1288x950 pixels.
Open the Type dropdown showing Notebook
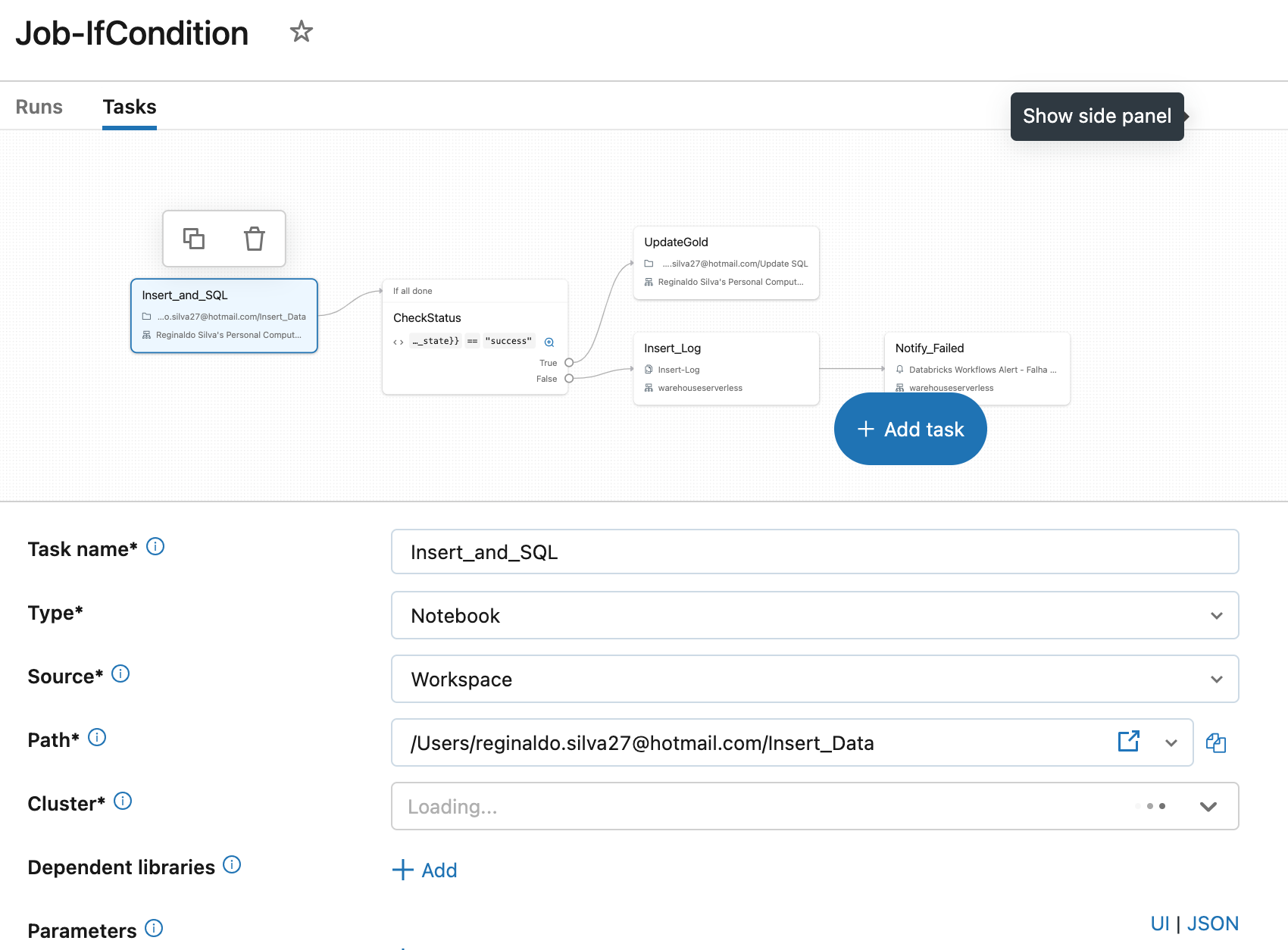(815, 615)
